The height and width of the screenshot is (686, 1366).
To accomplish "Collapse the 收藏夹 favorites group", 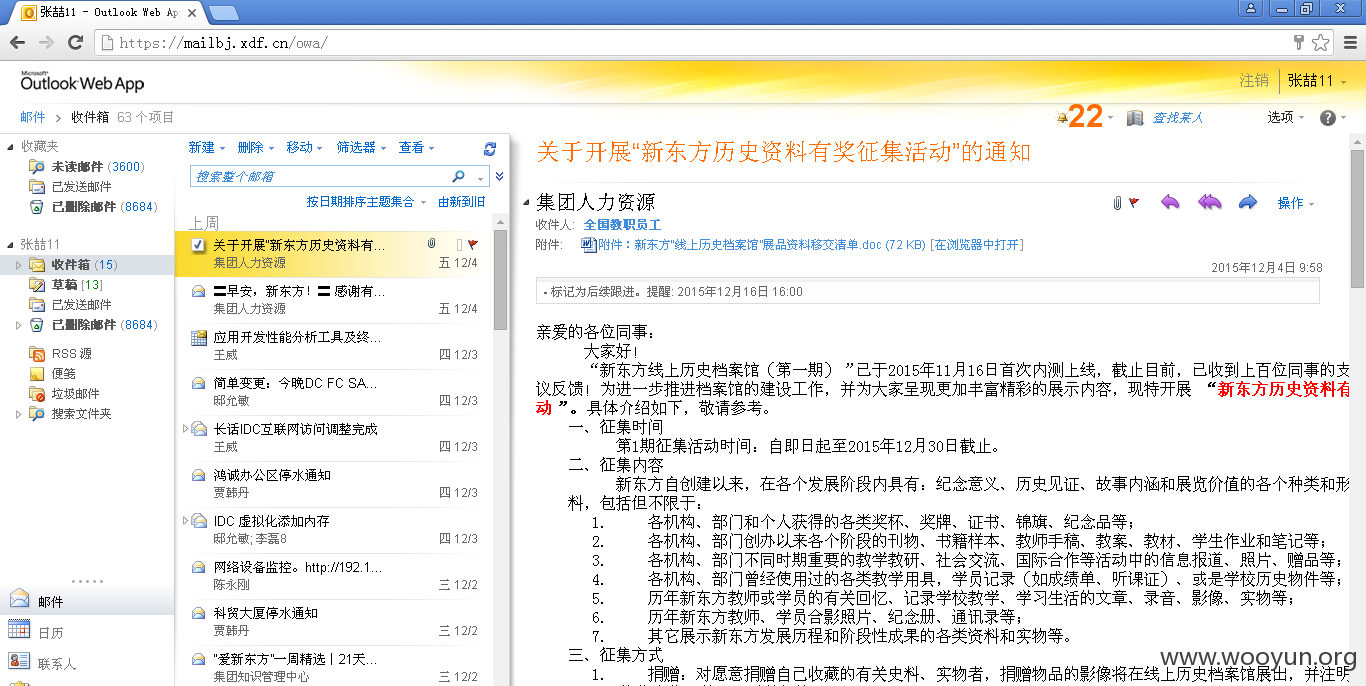I will (10, 147).
